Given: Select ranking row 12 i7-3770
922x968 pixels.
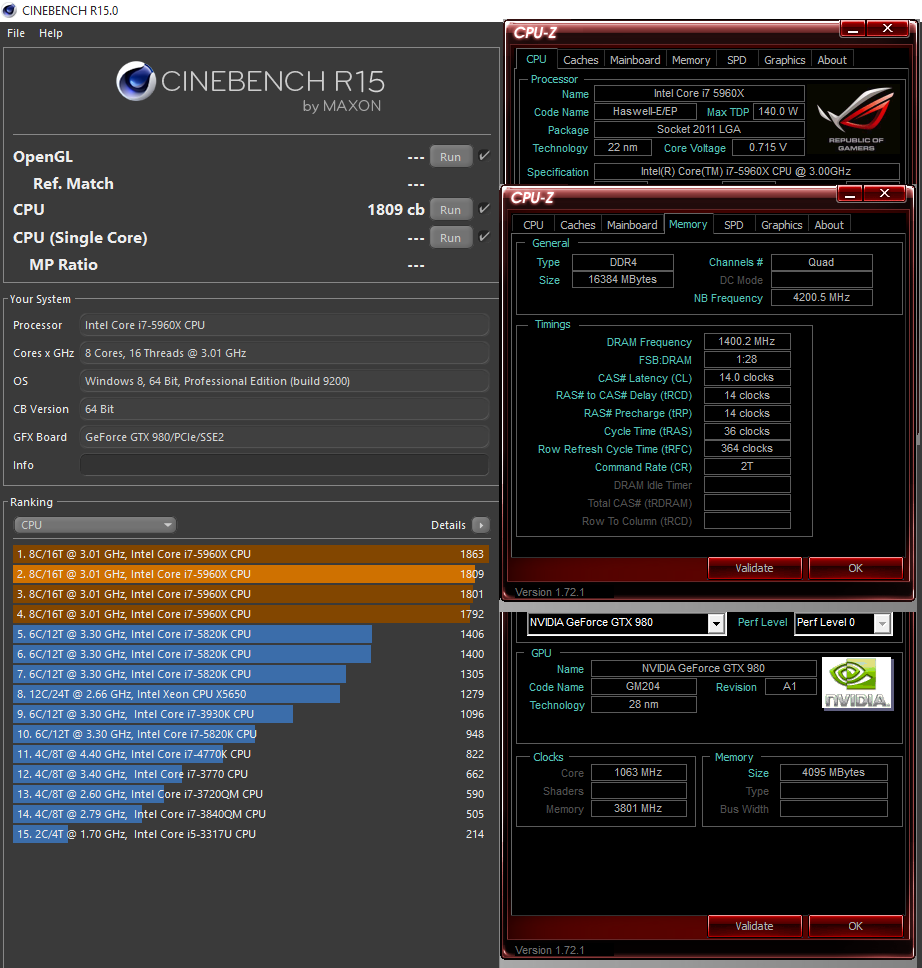Looking at the screenshot, I should pyautogui.click(x=251, y=774).
